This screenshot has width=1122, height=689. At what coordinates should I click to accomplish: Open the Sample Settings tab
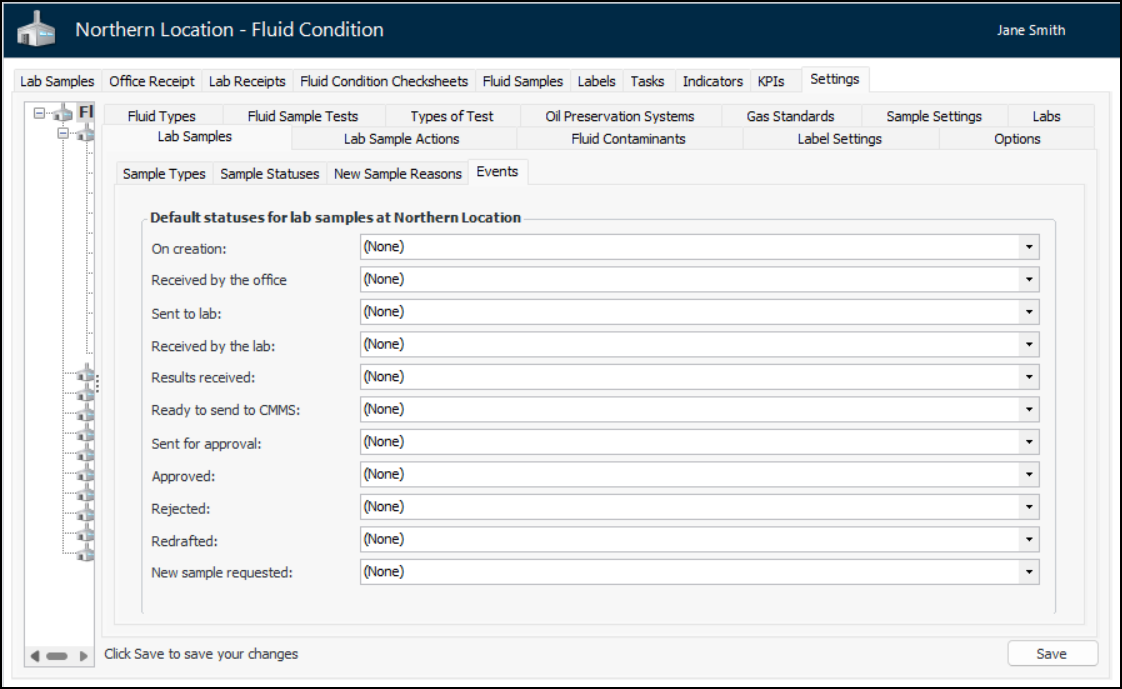[x=934, y=116]
